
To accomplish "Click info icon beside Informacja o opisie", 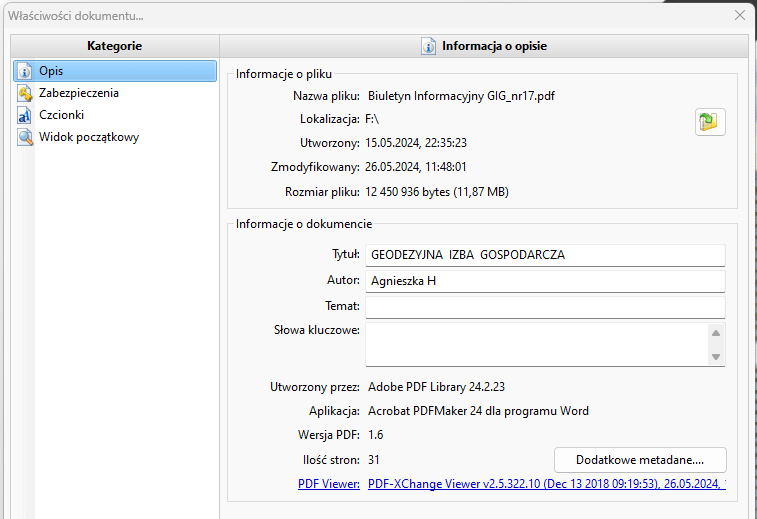I will [x=429, y=46].
